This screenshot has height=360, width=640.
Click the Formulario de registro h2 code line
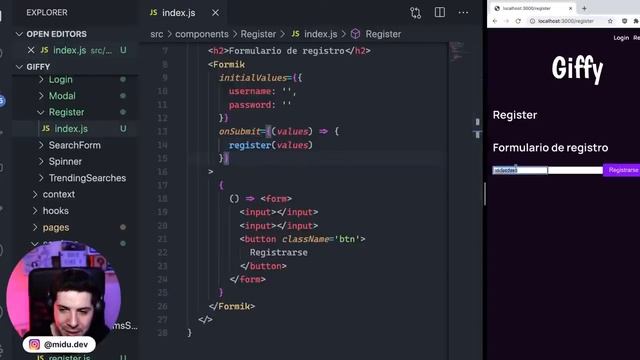click(x=289, y=51)
